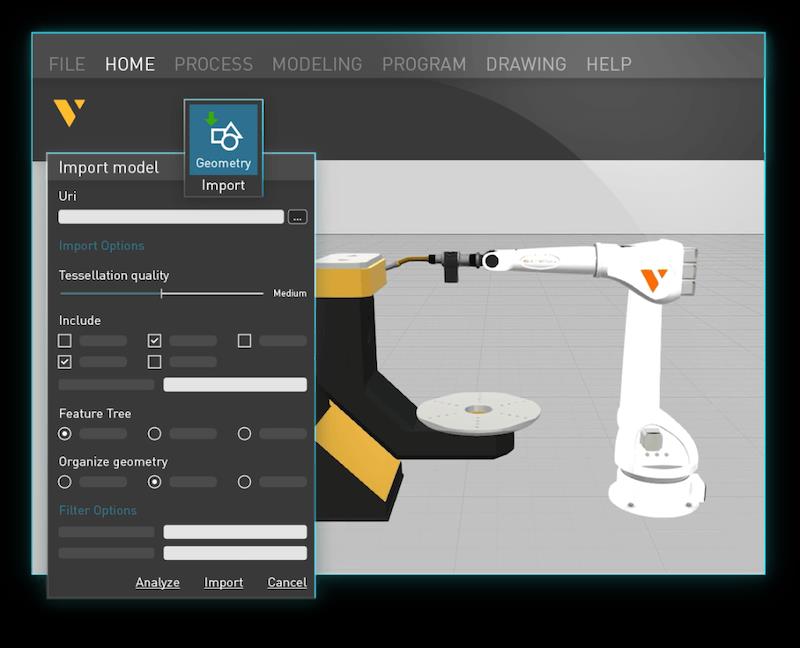Viewport: 800px width, 648px height.
Task: Open the MODELING tab
Action: 317,64
